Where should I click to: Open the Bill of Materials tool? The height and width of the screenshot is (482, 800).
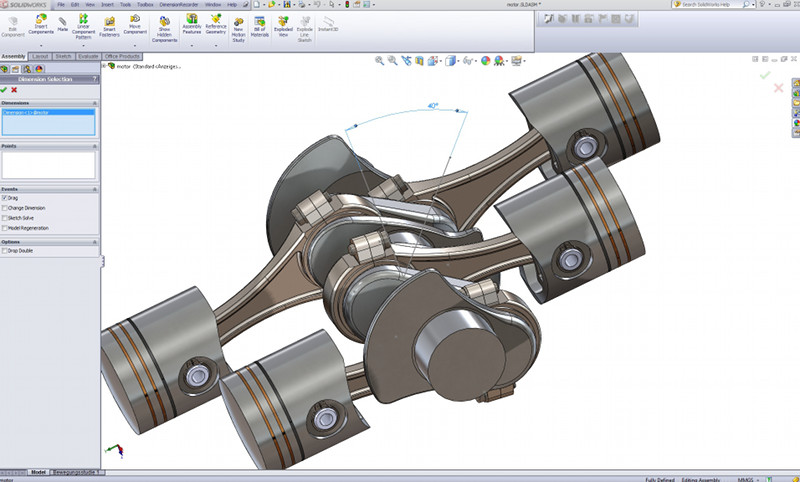pos(260,19)
